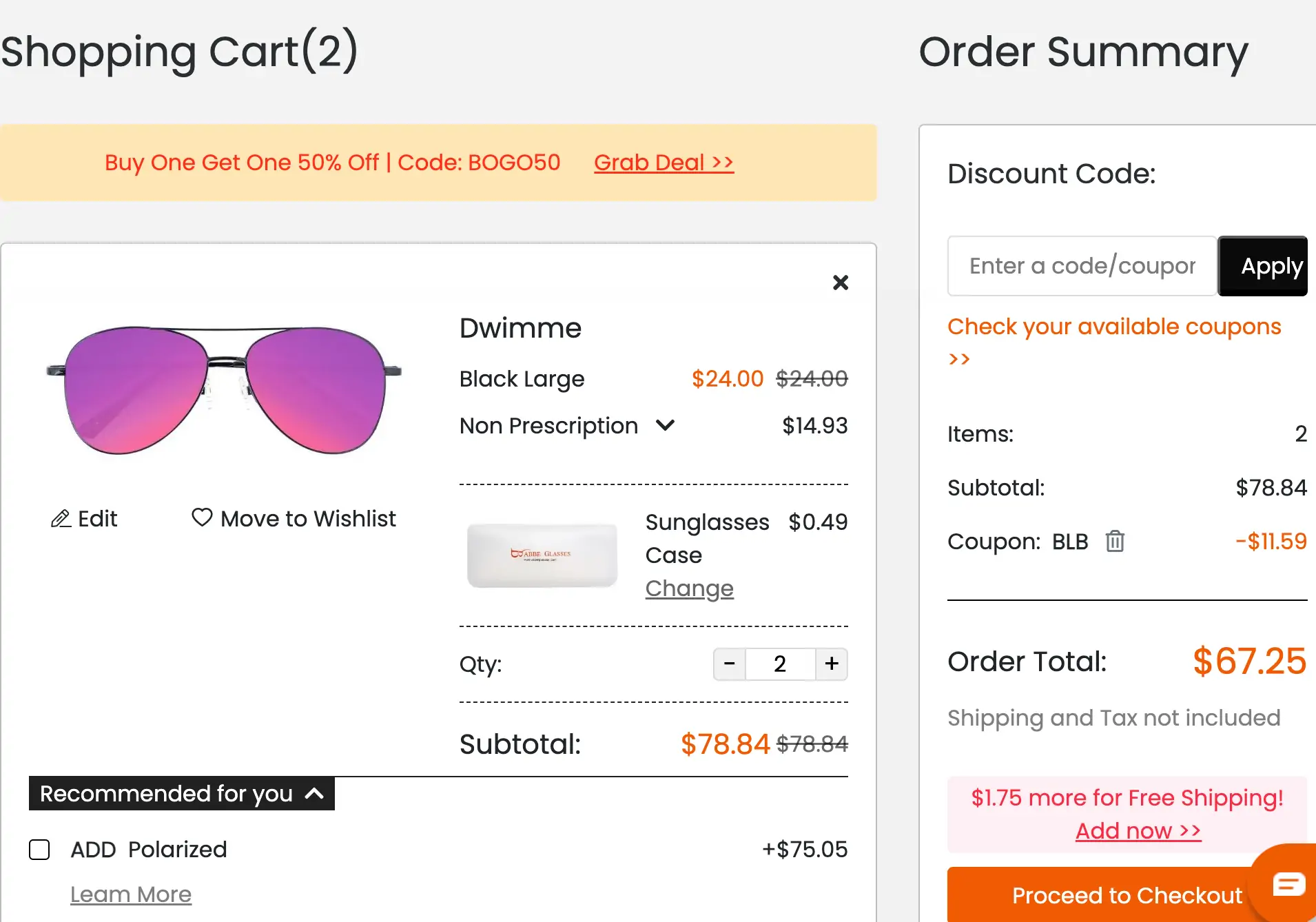Image resolution: width=1316 pixels, height=922 pixels.
Task: Click Add now for free shipping
Action: pyautogui.click(x=1138, y=831)
